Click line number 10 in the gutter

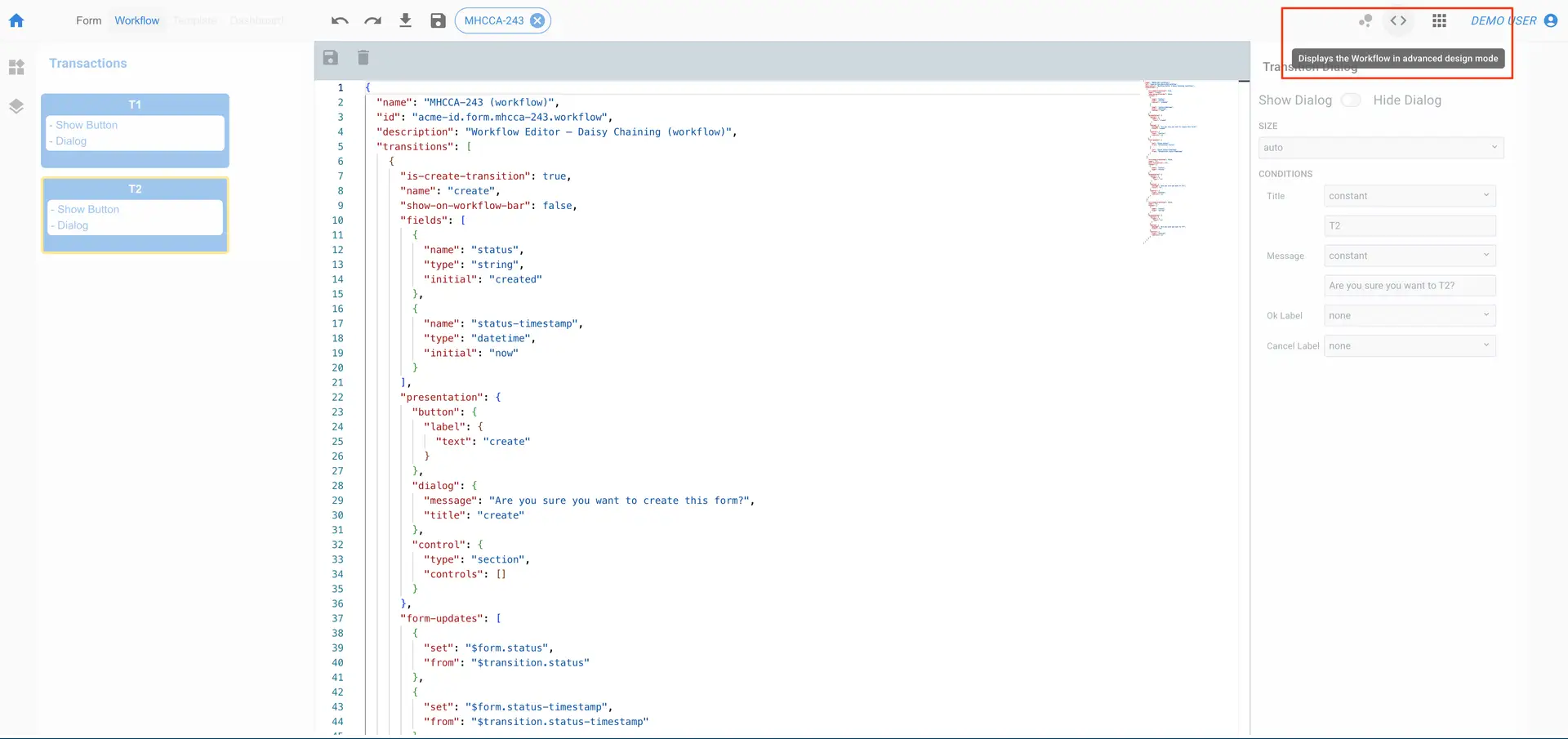[337, 220]
